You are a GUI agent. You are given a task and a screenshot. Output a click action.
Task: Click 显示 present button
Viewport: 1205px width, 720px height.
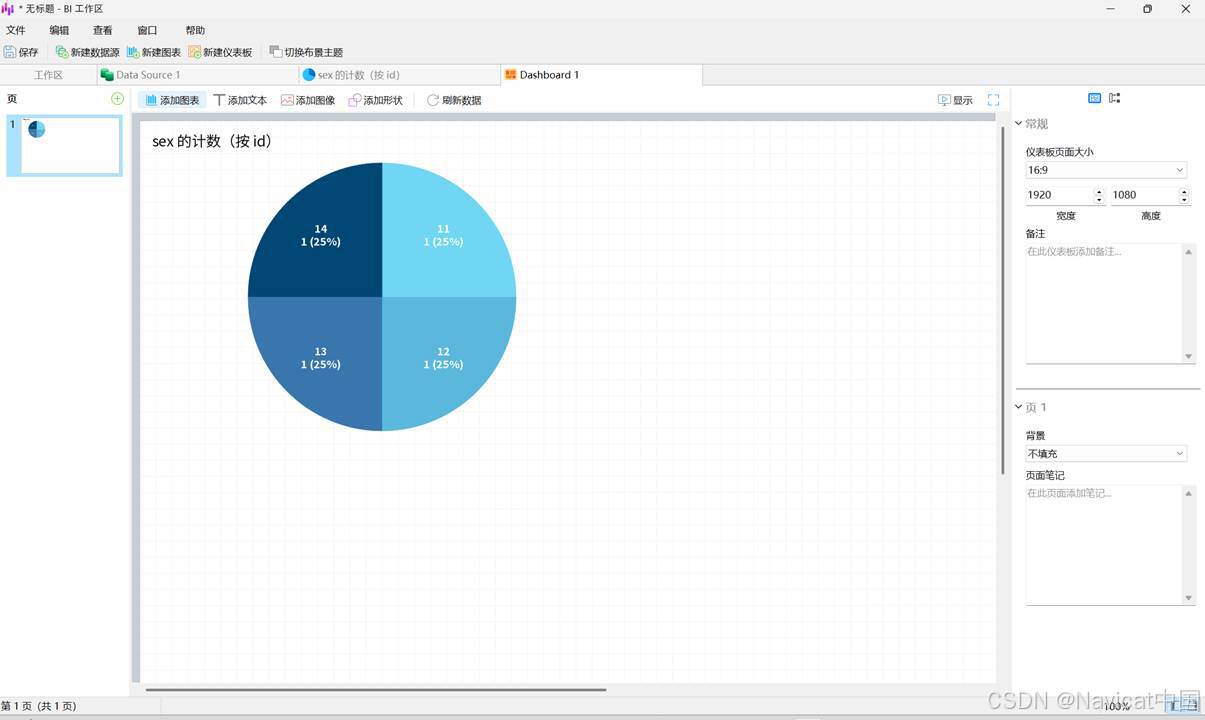[x=955, y=100]
